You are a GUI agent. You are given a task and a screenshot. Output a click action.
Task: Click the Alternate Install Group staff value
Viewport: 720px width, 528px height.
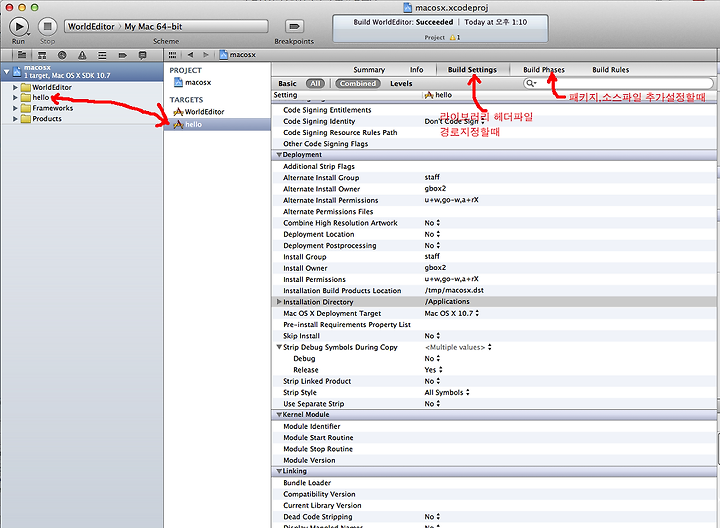pyautogui.click(x=432, y=177)
